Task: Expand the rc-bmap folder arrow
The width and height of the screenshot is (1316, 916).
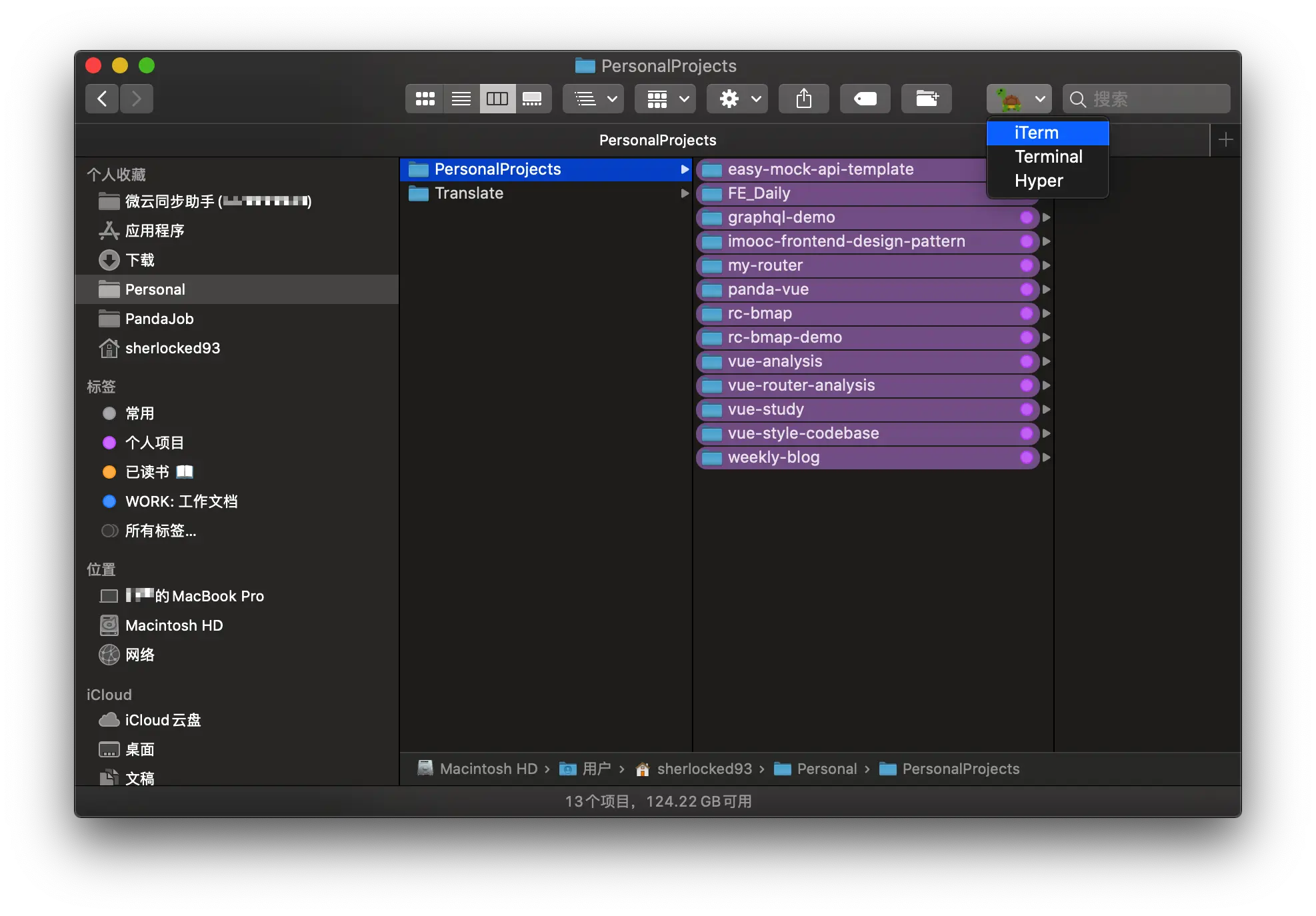Action: [1047, 313]
